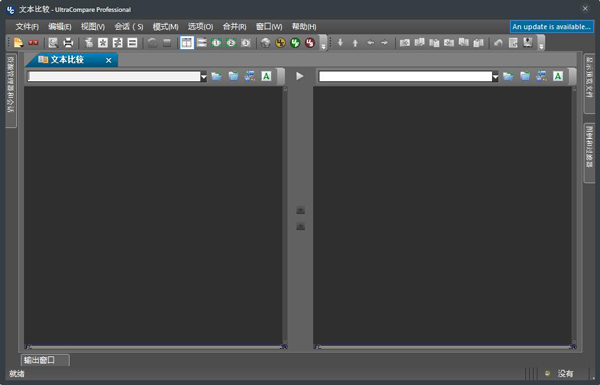Click the printer icon
The image size is (600, 385).
(68, 42)
